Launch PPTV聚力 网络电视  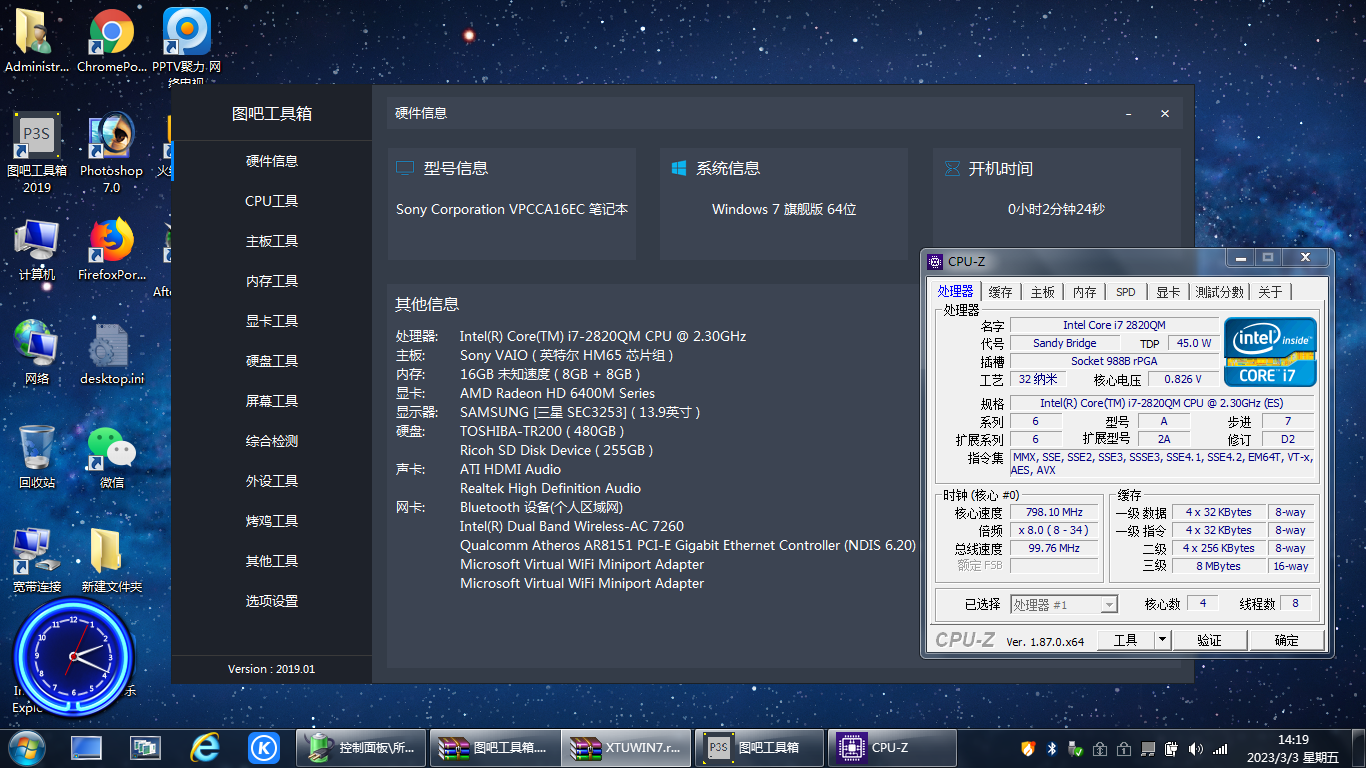tap(186, 30)
